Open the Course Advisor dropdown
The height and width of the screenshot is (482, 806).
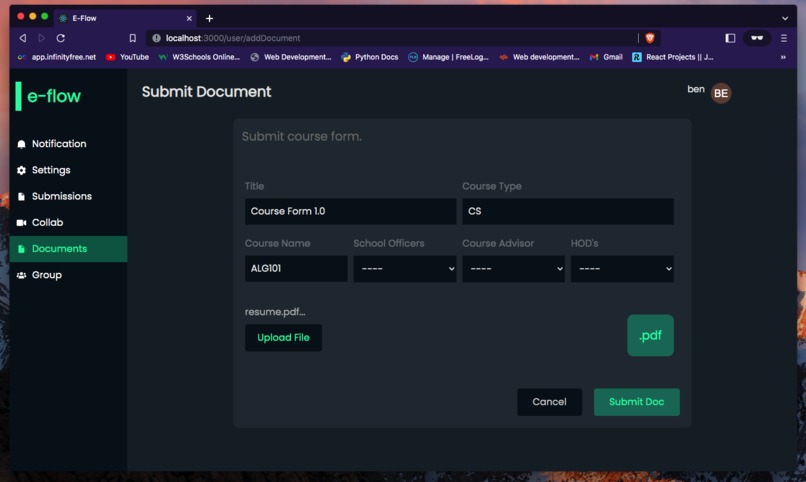514,269
